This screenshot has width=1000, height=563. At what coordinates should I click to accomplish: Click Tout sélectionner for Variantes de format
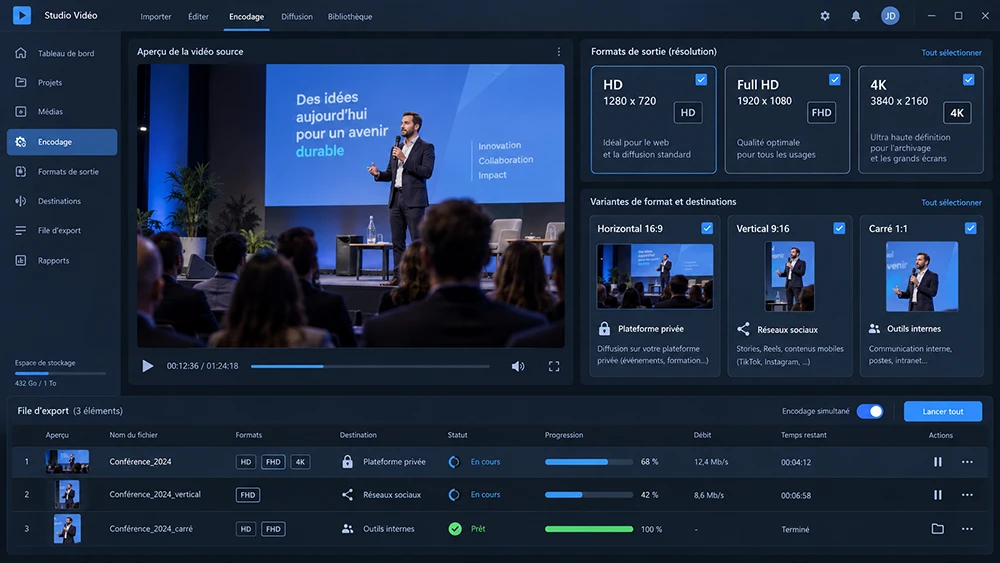tap(951, 203)
